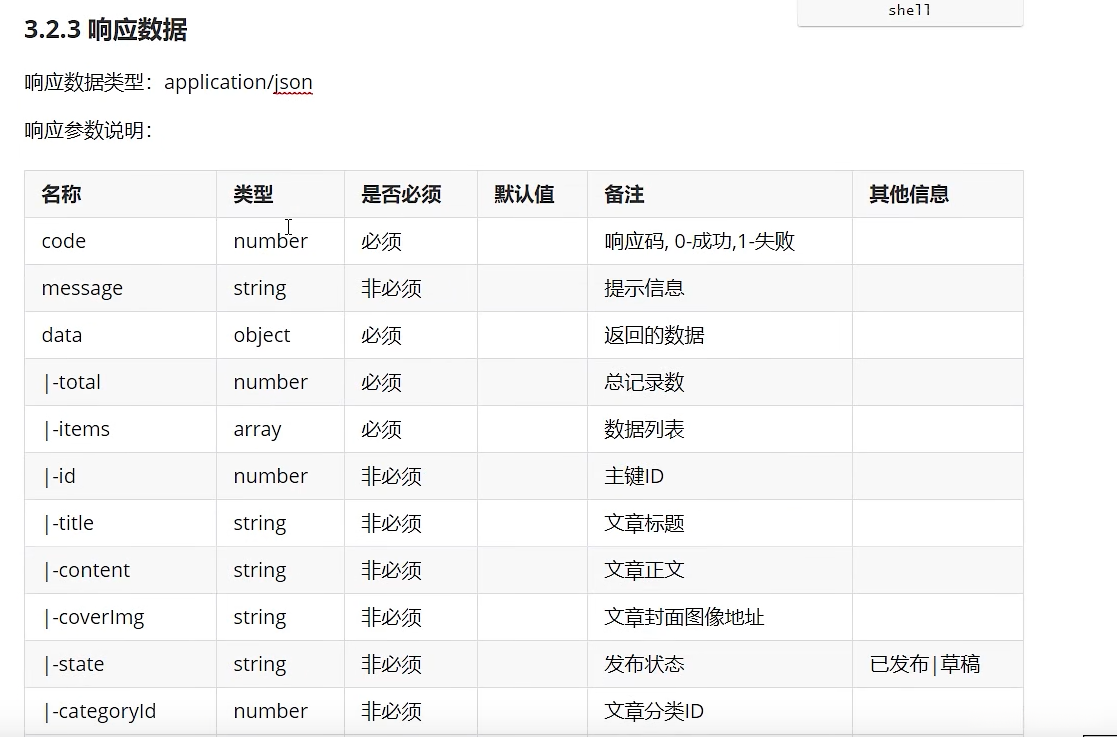
Task: Select the |-total name cell
Action: coord(120,382)
